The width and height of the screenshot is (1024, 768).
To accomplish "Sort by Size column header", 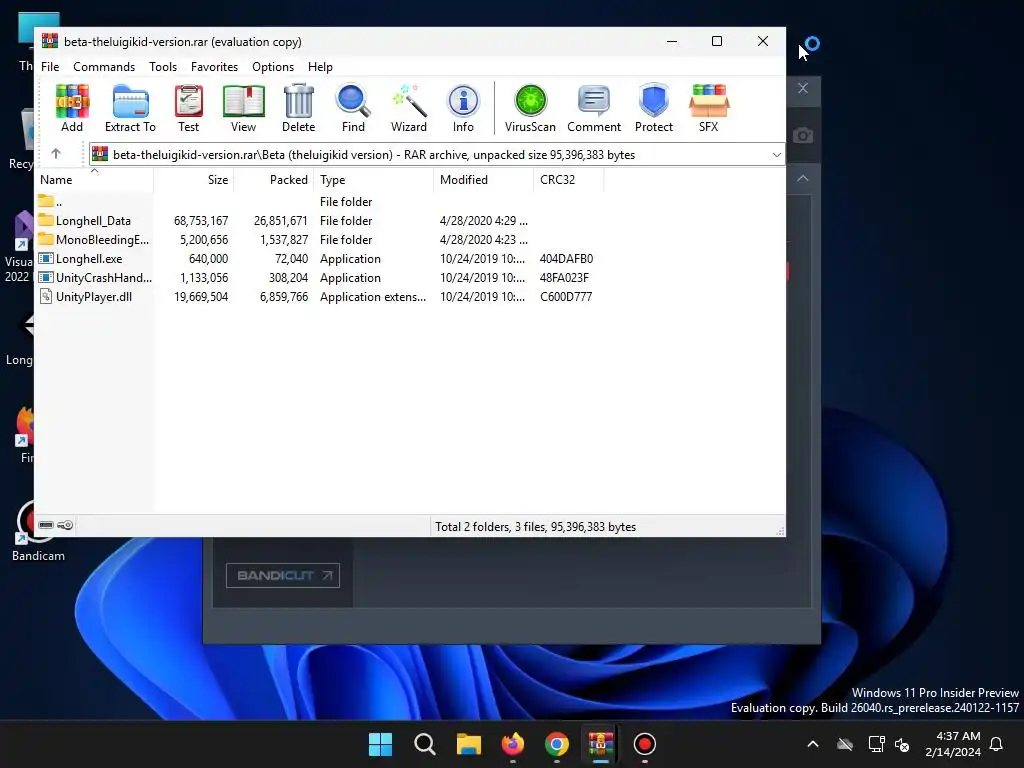I will click(193, 180).
